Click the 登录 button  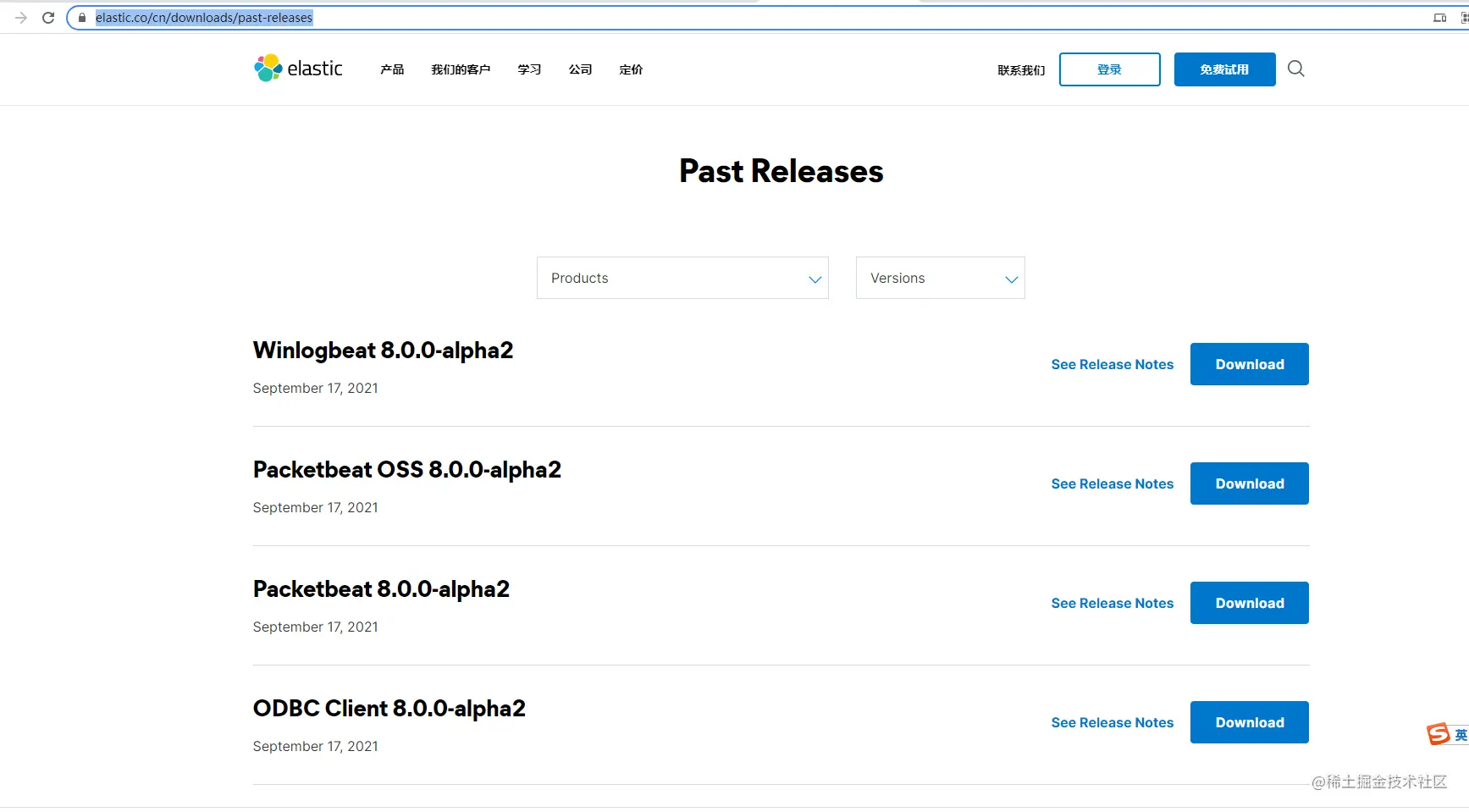pos(1109,69)
